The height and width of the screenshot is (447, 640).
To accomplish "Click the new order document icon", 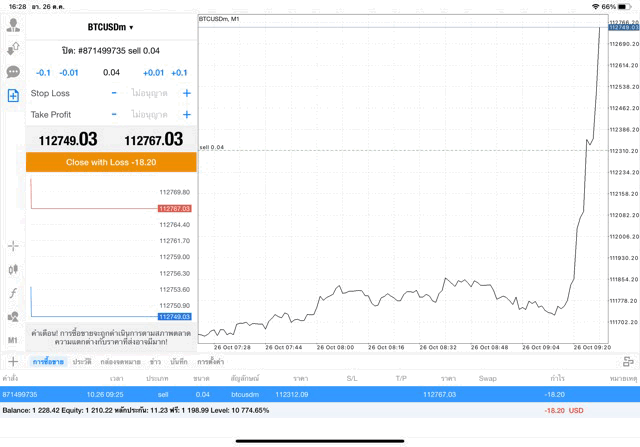I will (x=13, y=96).
